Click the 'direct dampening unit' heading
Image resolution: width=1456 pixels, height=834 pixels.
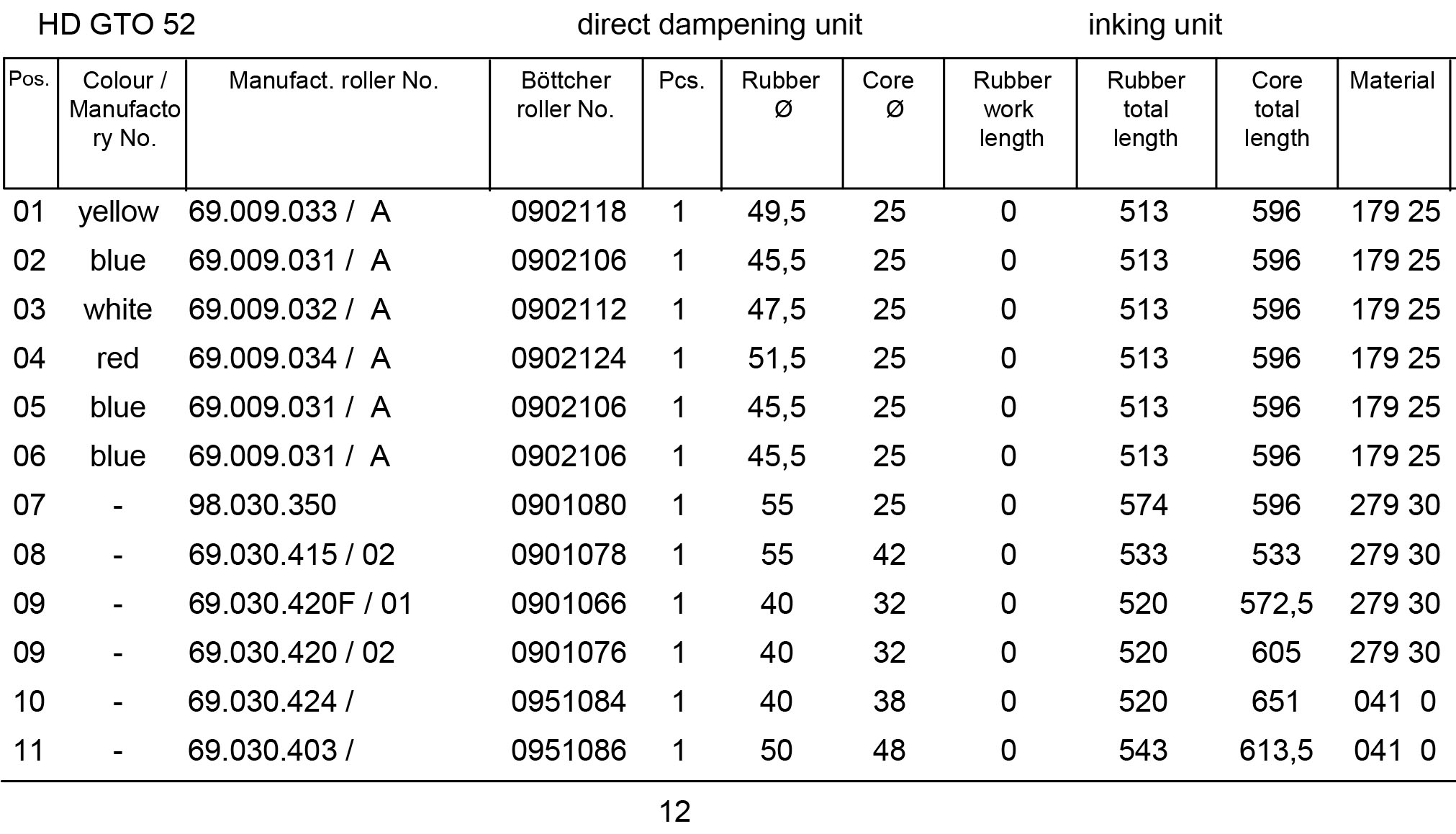click(x=719, y=25)
